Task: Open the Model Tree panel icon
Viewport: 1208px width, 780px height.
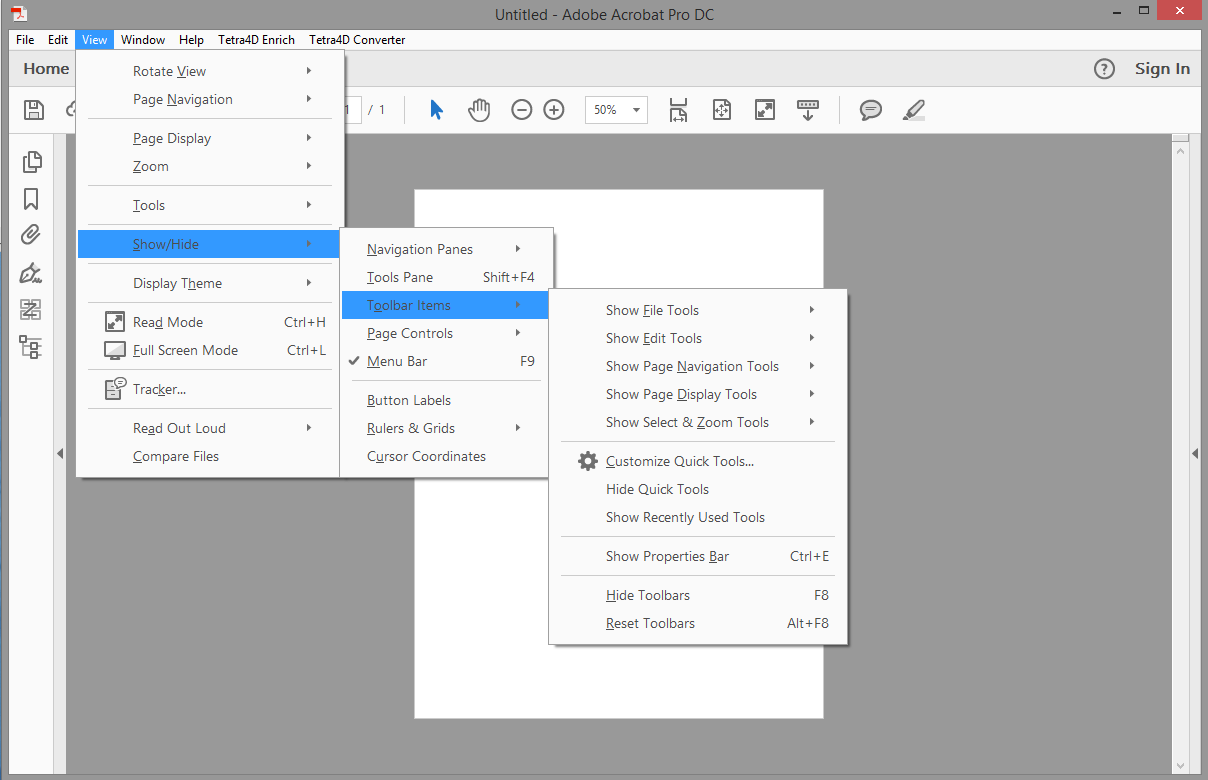Action: pos(31,347)
